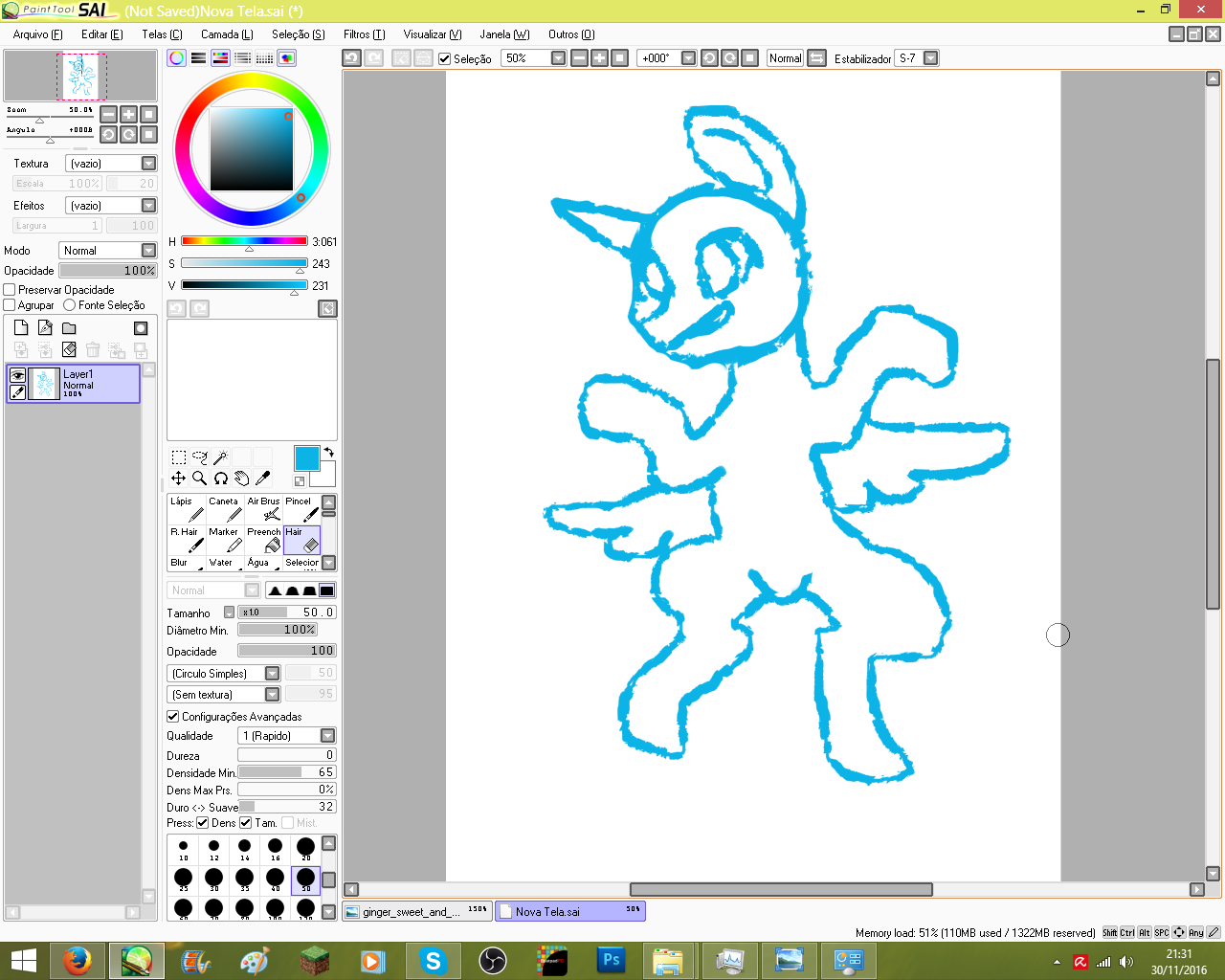The image size is (1225, 980).
Task: Show the HSV slider panel
Action: [220, 57]
